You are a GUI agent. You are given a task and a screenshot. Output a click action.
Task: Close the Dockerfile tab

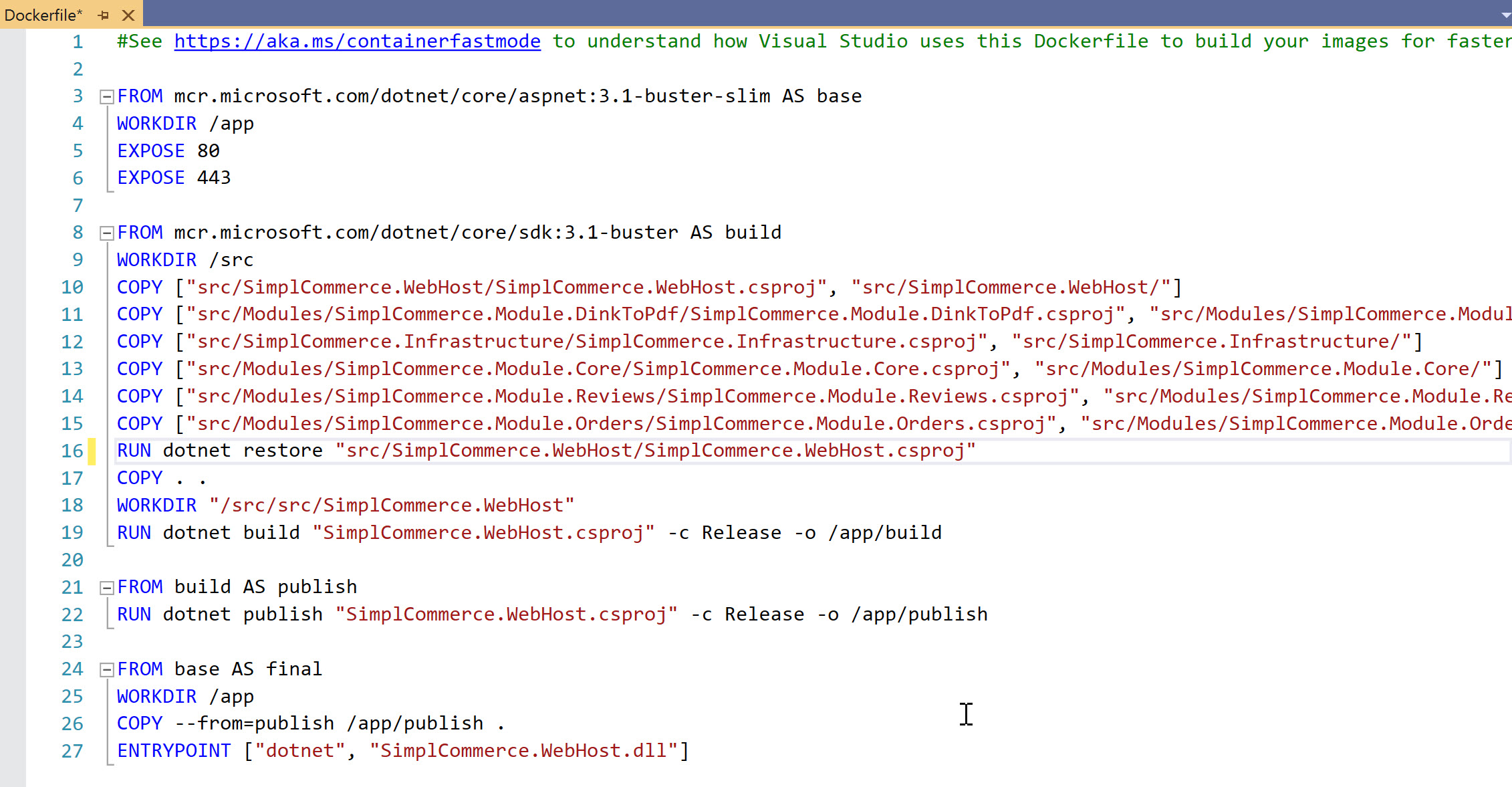tap(128, 15)
